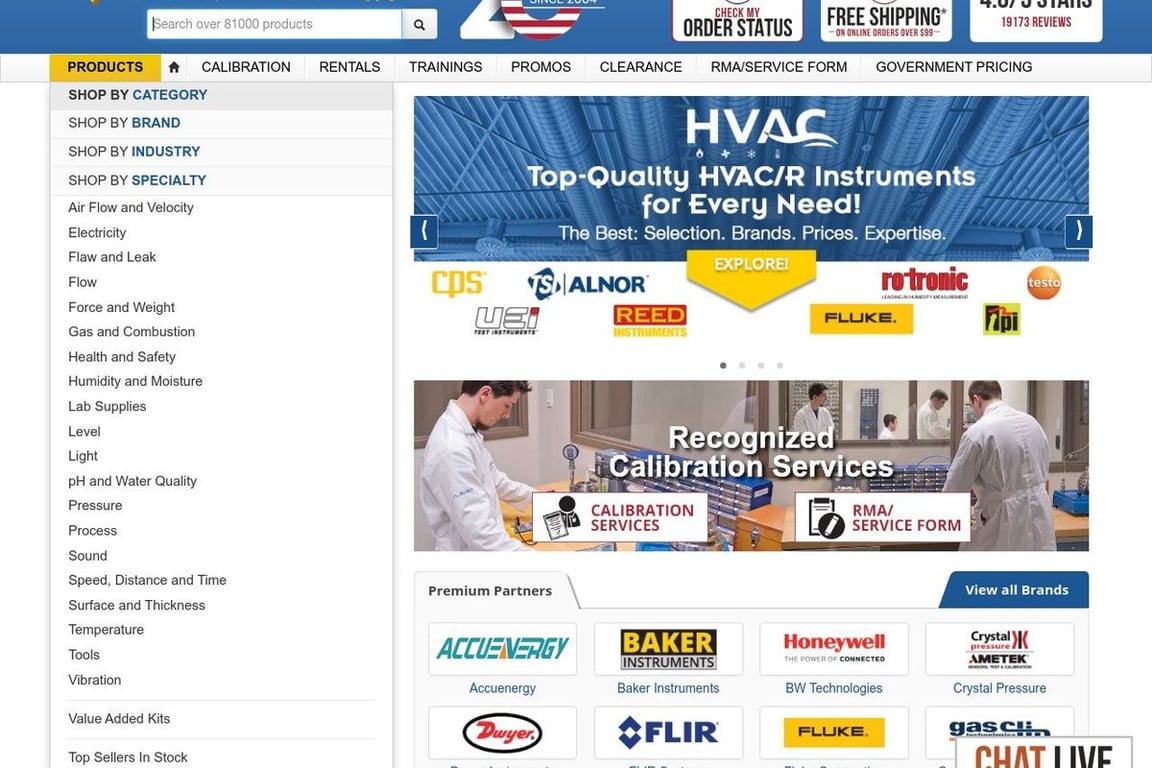This screenshot has width=1152, height=768.
Task: Select the second carousel dot
Action: 742,365
